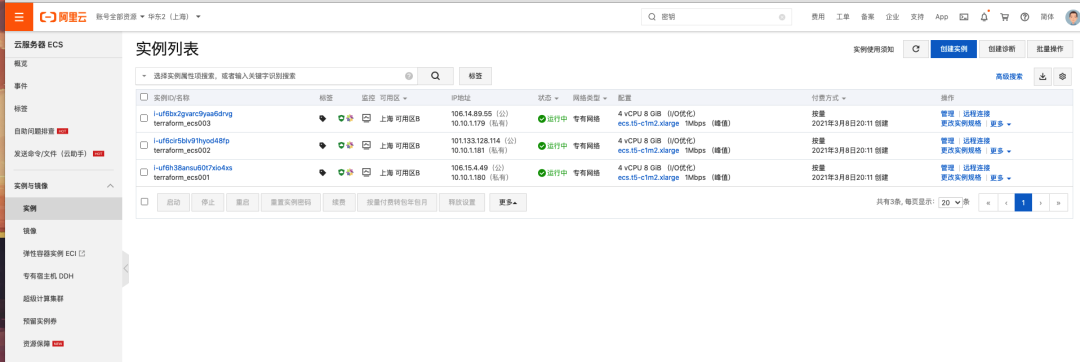Click the magnifier search button

click(x=435, y=76)
